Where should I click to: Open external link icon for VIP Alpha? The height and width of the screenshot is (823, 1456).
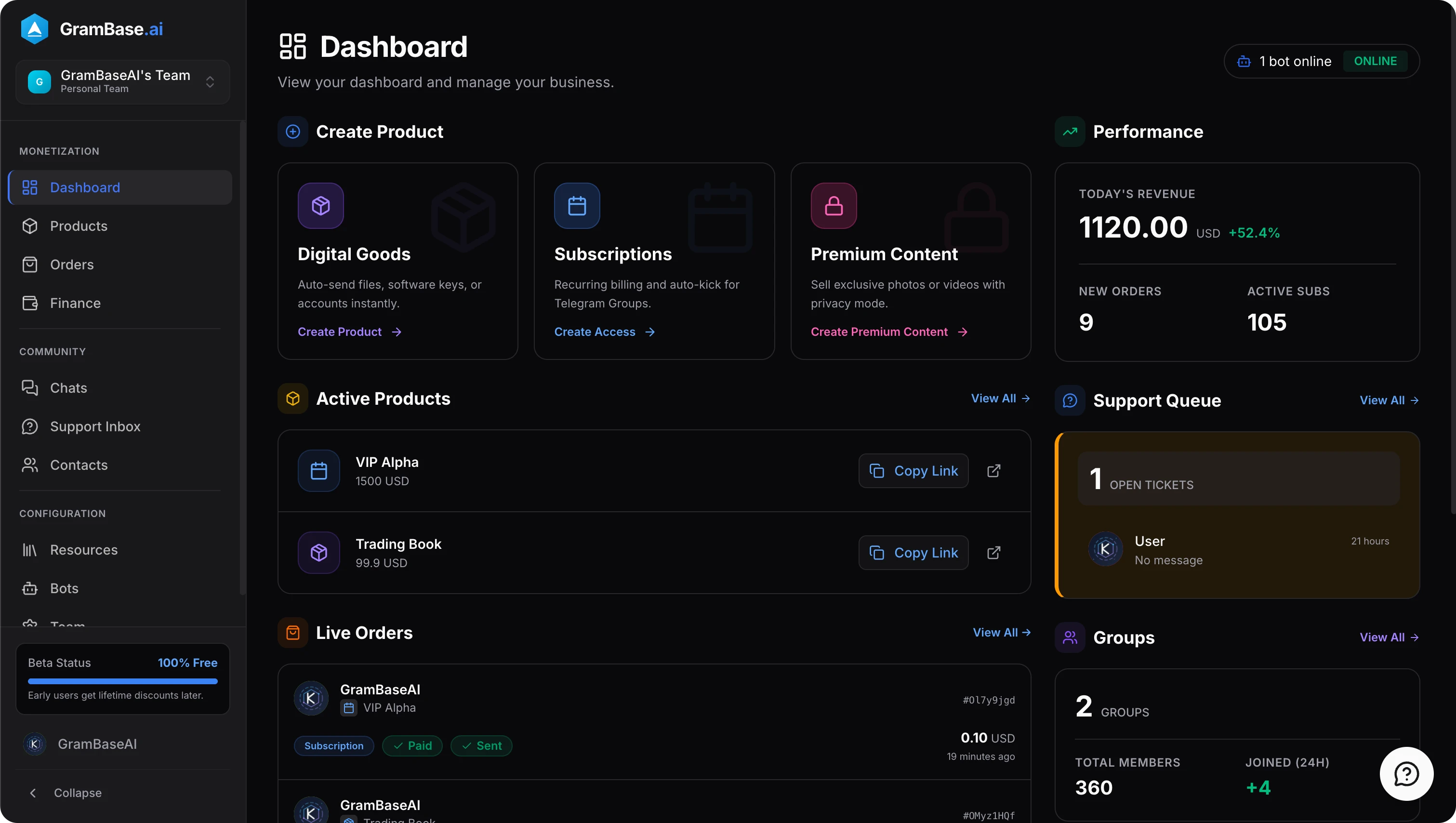coord(993,471)
